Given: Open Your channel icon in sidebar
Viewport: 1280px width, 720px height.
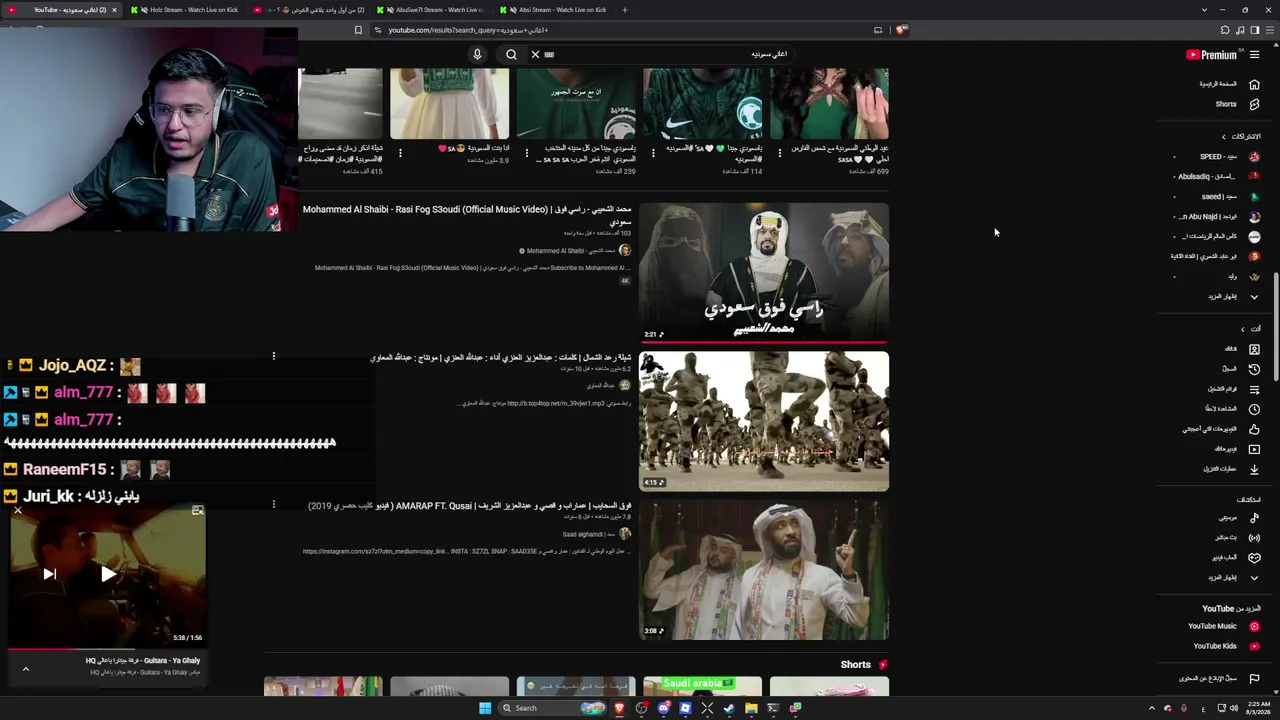Looking at the screenshot, I should 1254,349.
